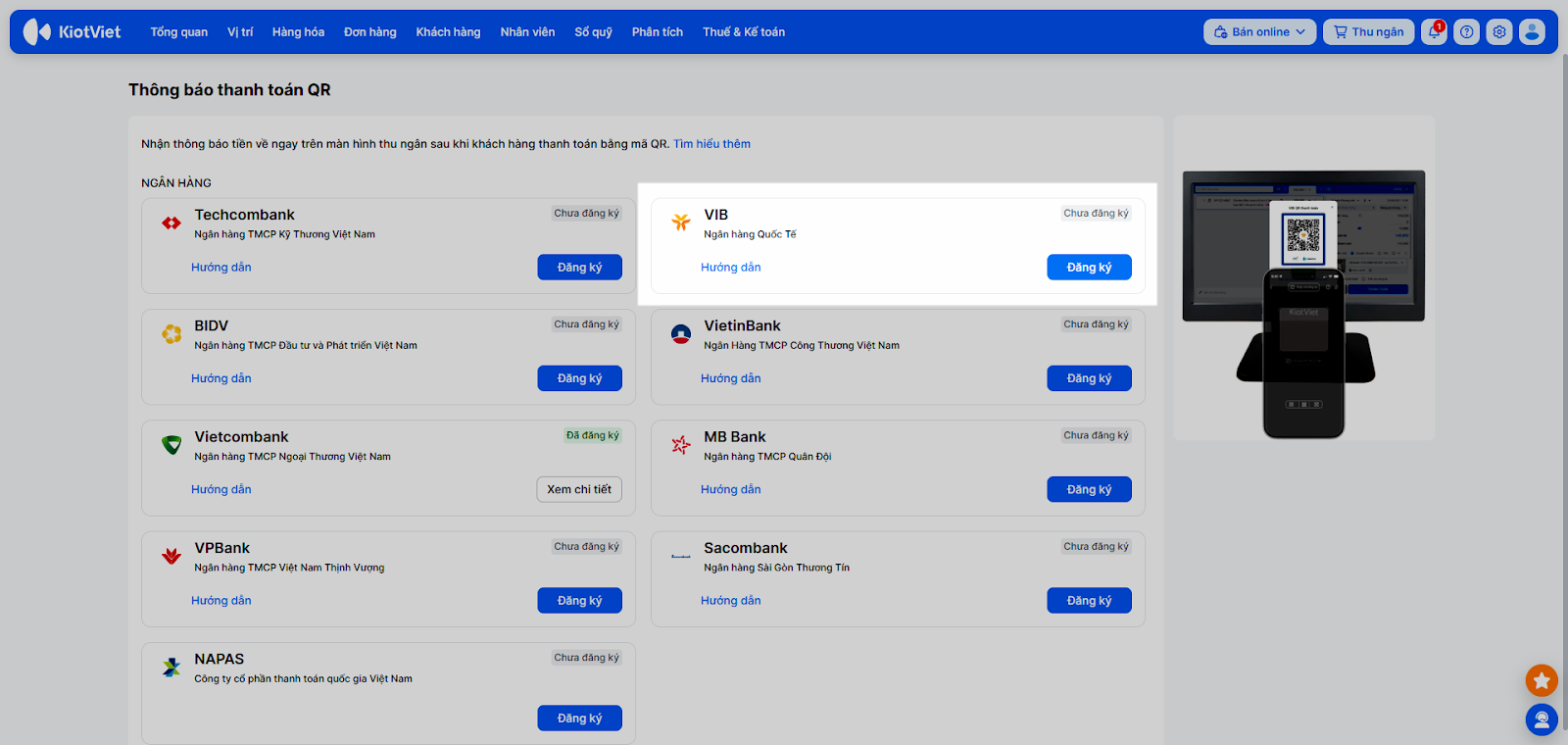Open Vietcombank Hướng dẫn guide link
This screenshot has width=1568, height=745.
[x=221, y=489]
